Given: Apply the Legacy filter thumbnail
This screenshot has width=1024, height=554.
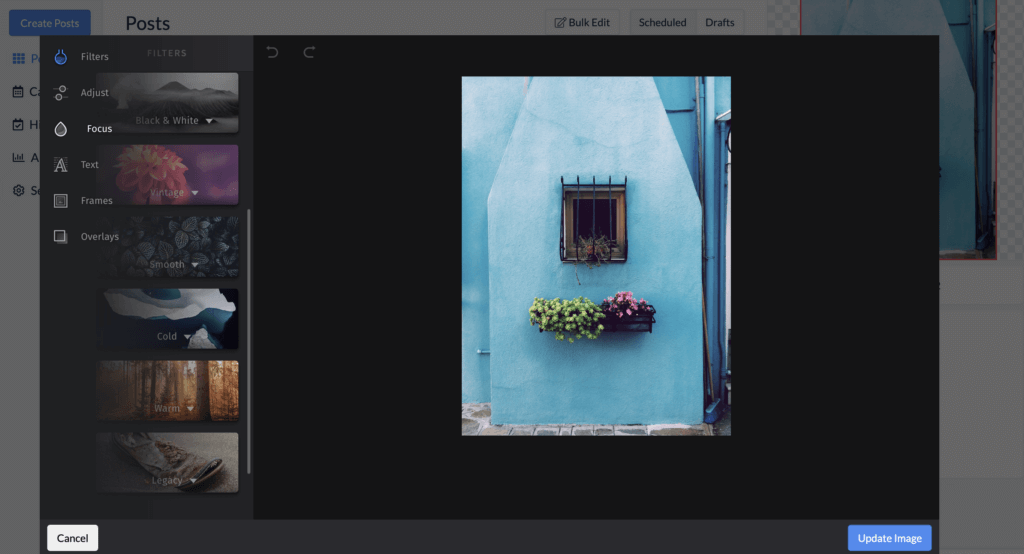Looking at the screenshot, I should click(167, 462).
